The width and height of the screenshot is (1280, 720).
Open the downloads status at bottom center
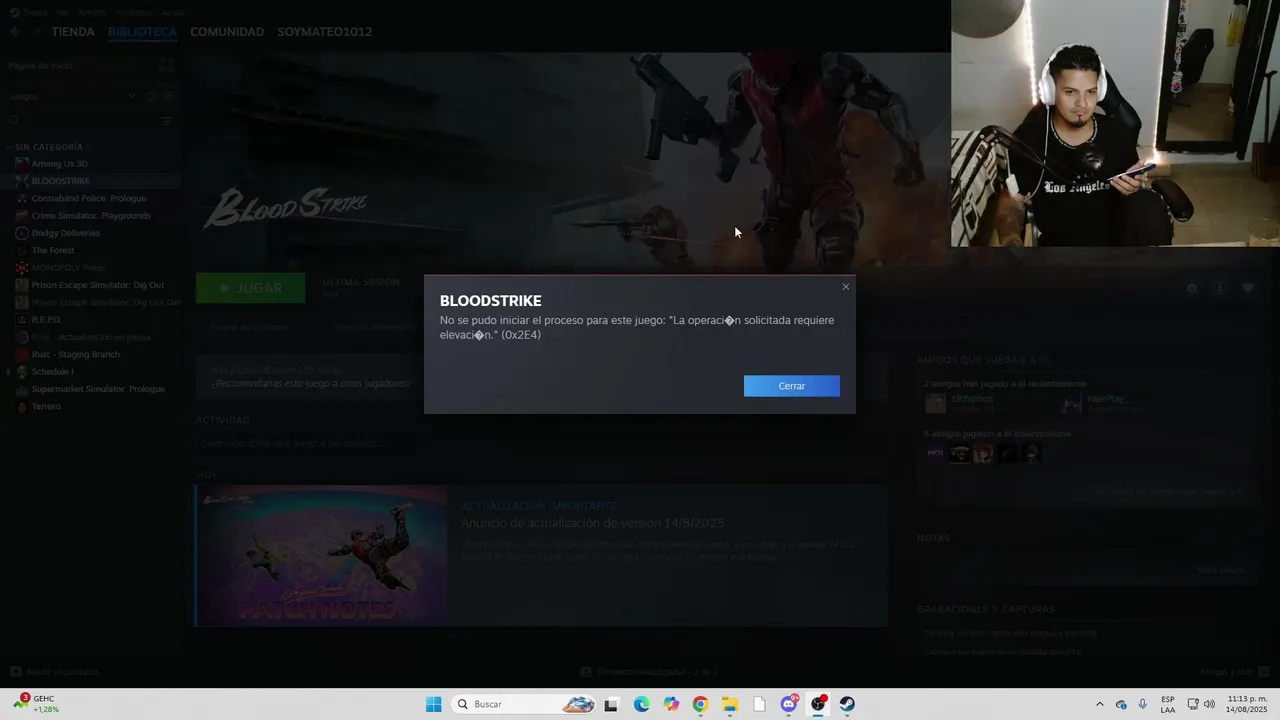point(650,672)
